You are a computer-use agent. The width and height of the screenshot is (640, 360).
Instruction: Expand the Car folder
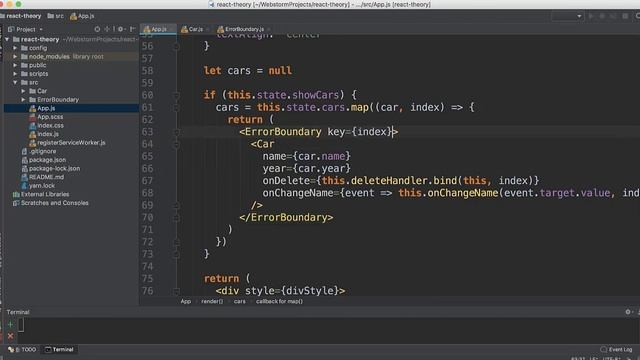23,91
